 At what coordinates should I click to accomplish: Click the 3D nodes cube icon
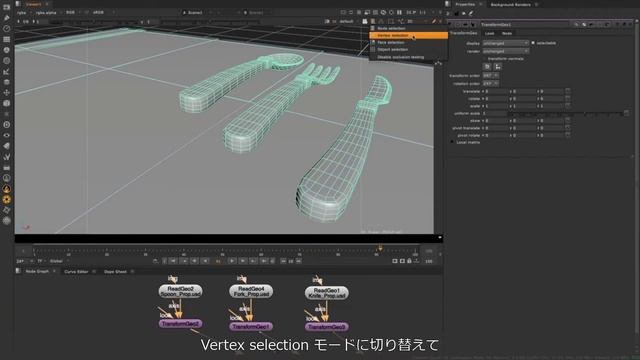click(x=7, y=103)
